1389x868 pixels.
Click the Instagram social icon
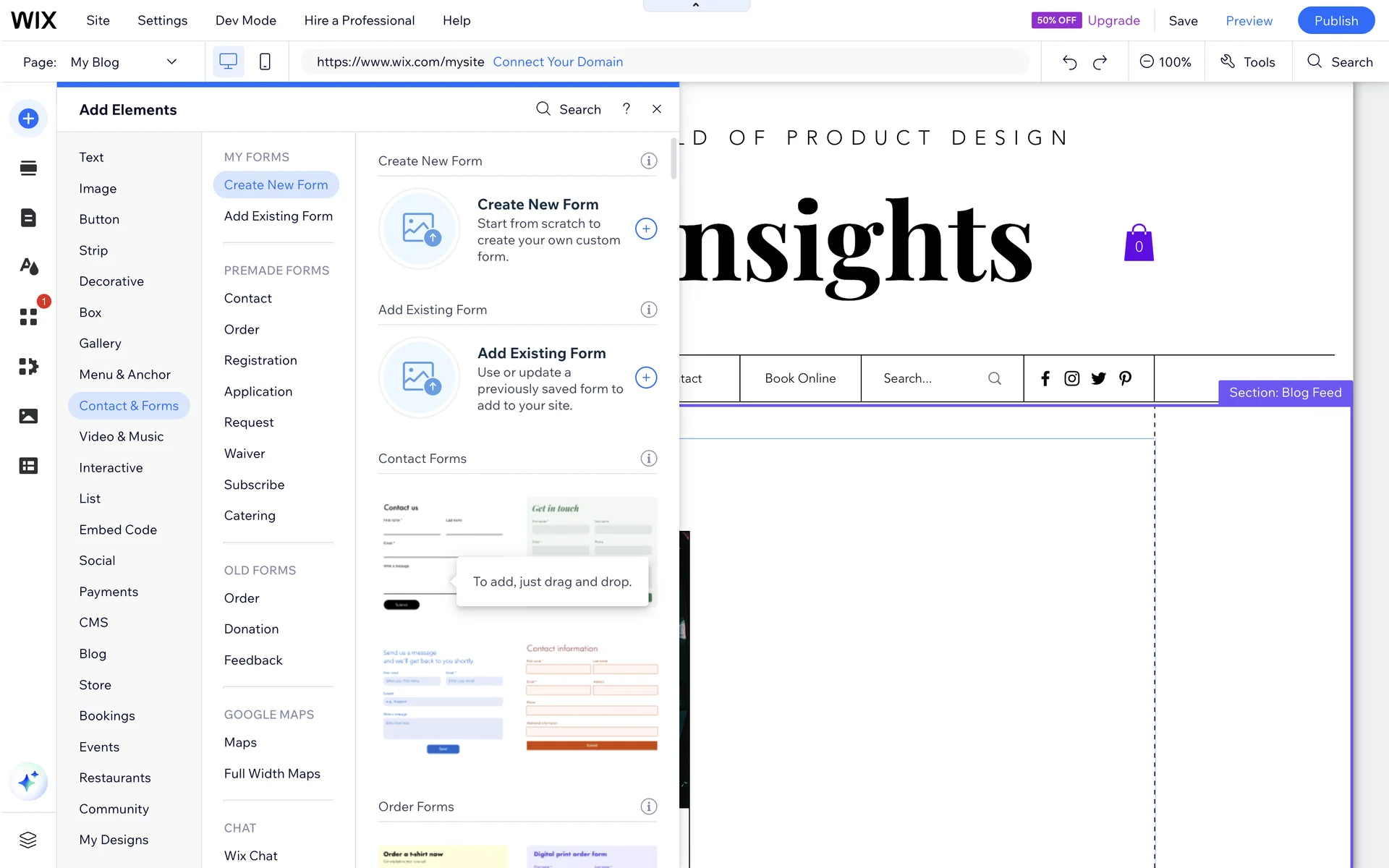click(1071, 378)
